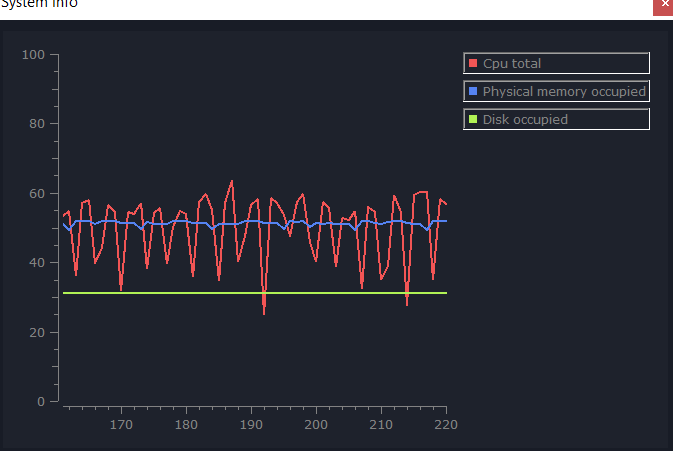
Task: Click the 80 label on vertical axis
Action: (38, 124)
